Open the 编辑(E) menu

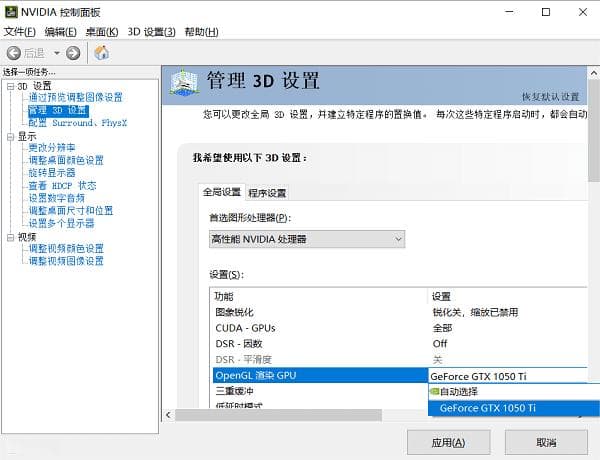pyautogui.click(x=60, y=31)
